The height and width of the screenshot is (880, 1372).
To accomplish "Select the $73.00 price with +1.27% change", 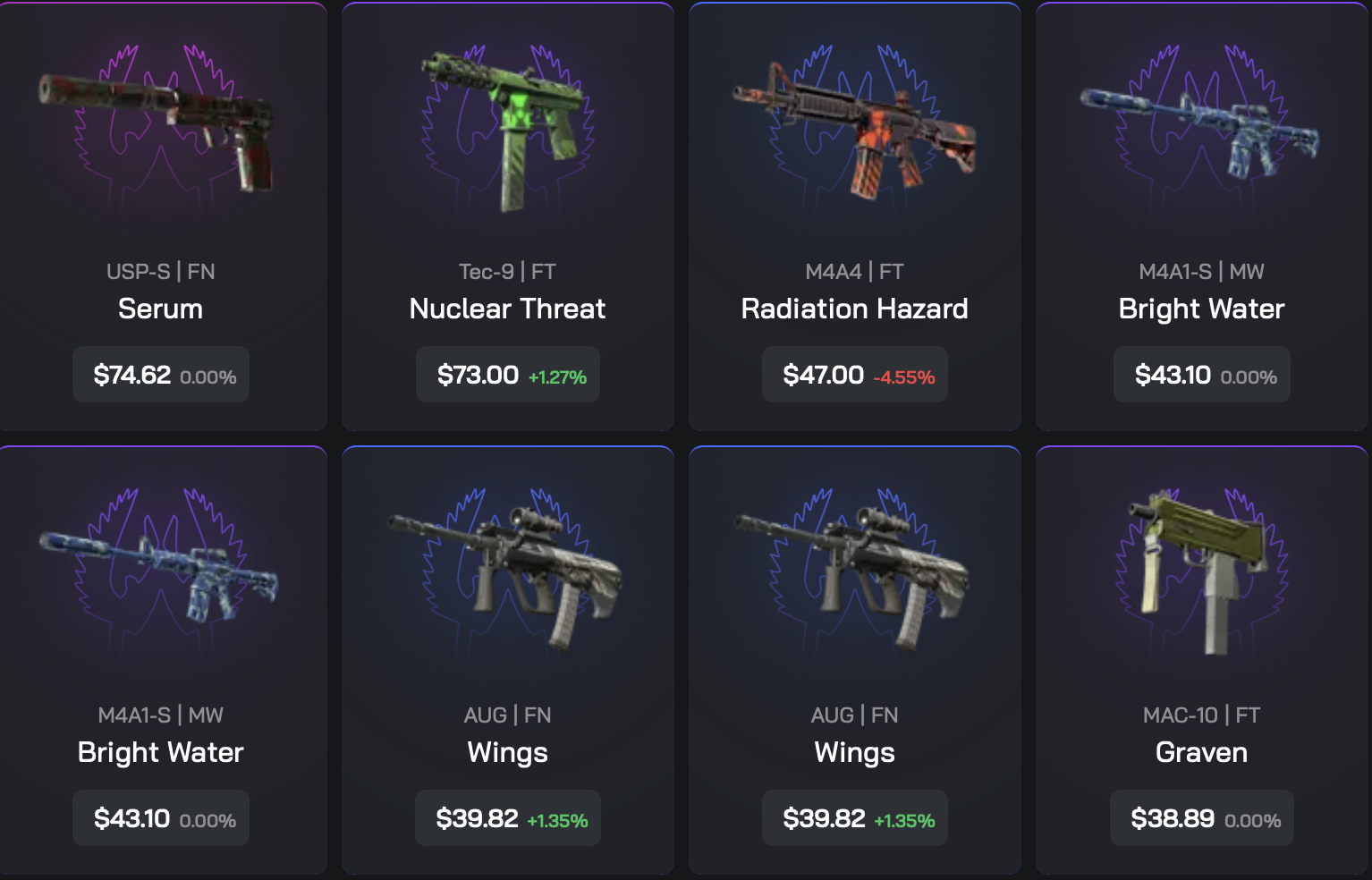I will click(508, 375).
